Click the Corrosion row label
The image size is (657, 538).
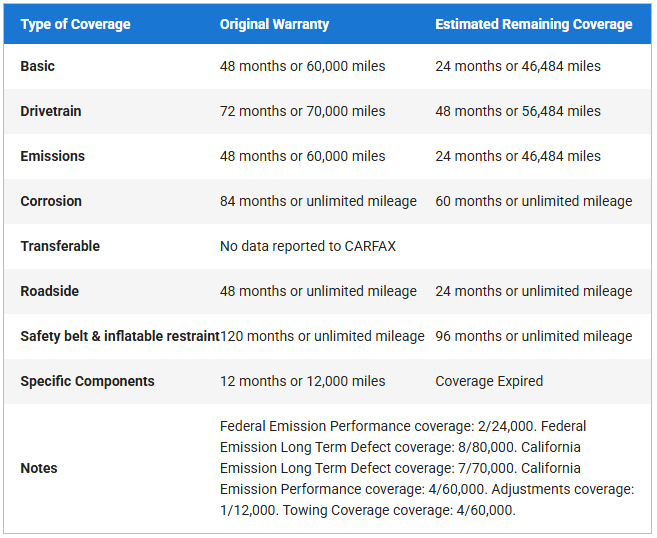[52, 201]
